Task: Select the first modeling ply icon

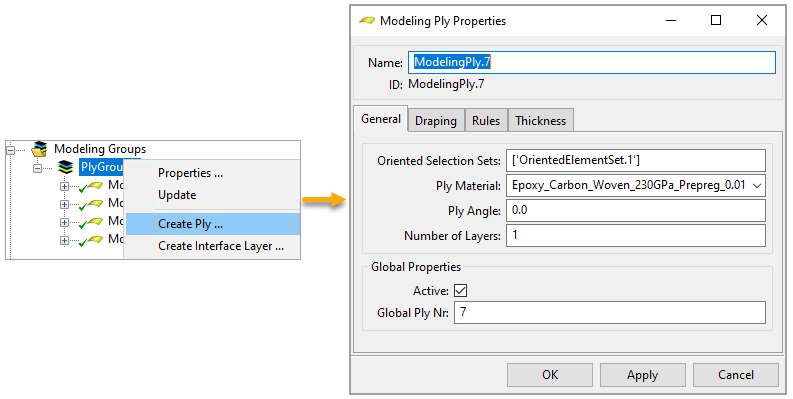Action: pos(91,186)
